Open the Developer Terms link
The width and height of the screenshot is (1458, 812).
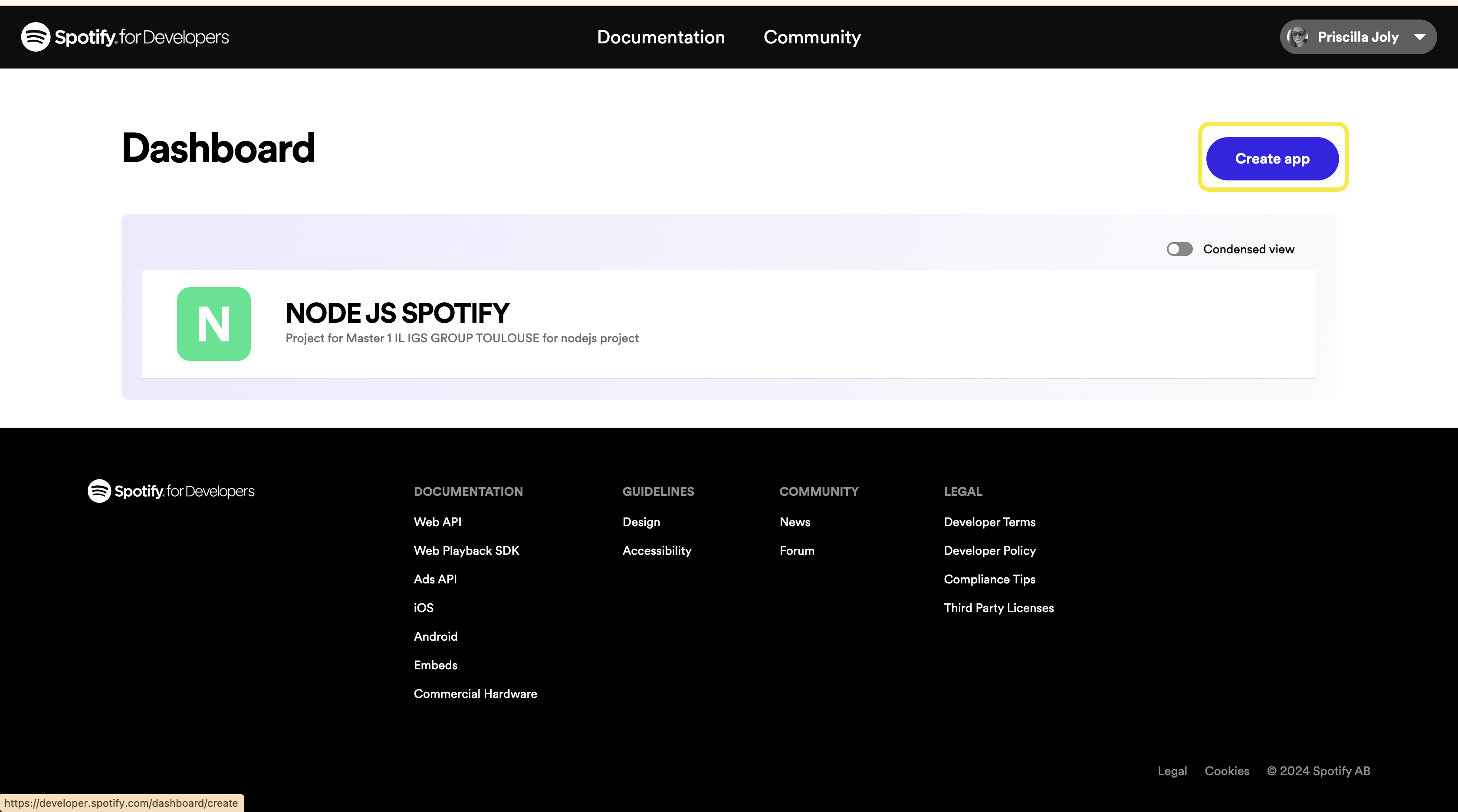(989, 522)
